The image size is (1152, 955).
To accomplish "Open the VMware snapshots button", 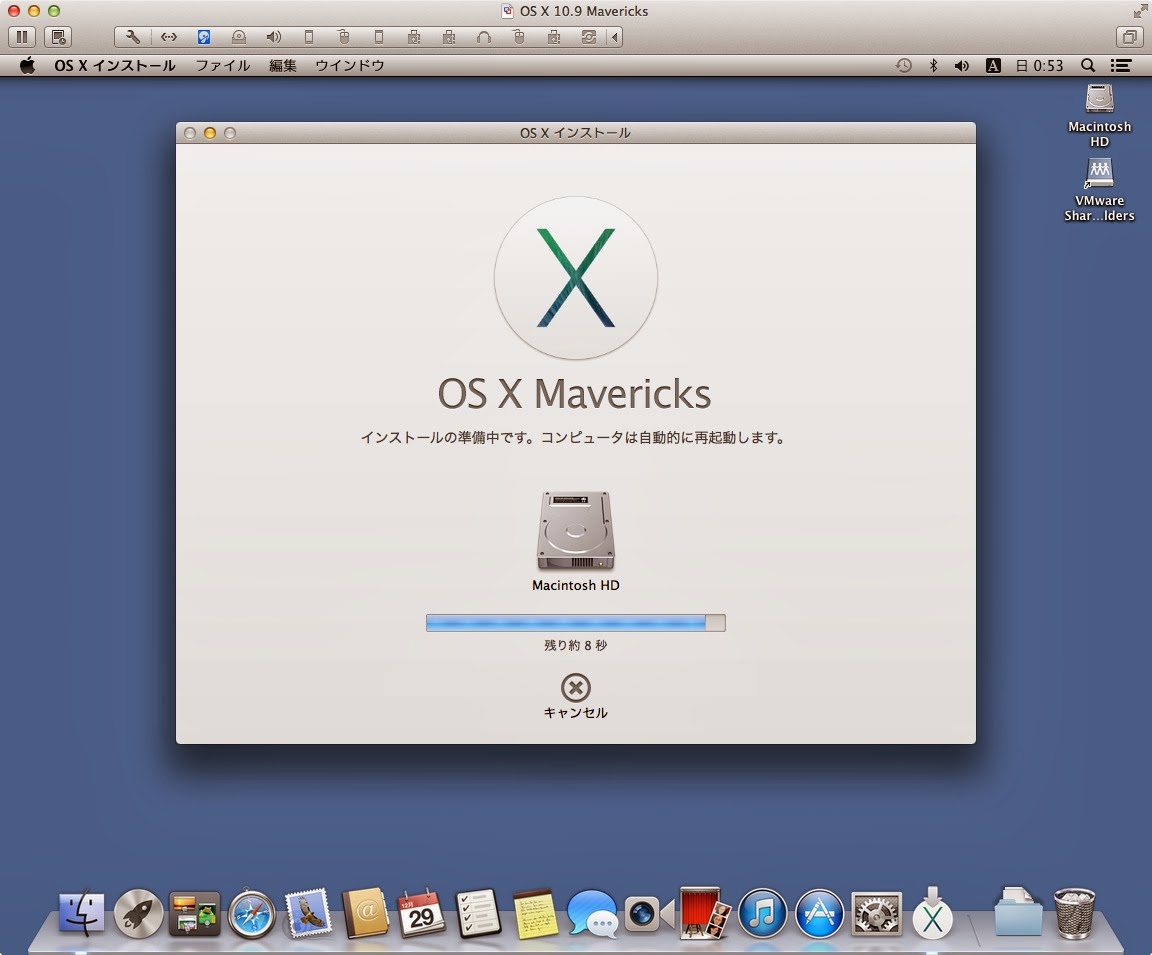I will pos(58,37).
